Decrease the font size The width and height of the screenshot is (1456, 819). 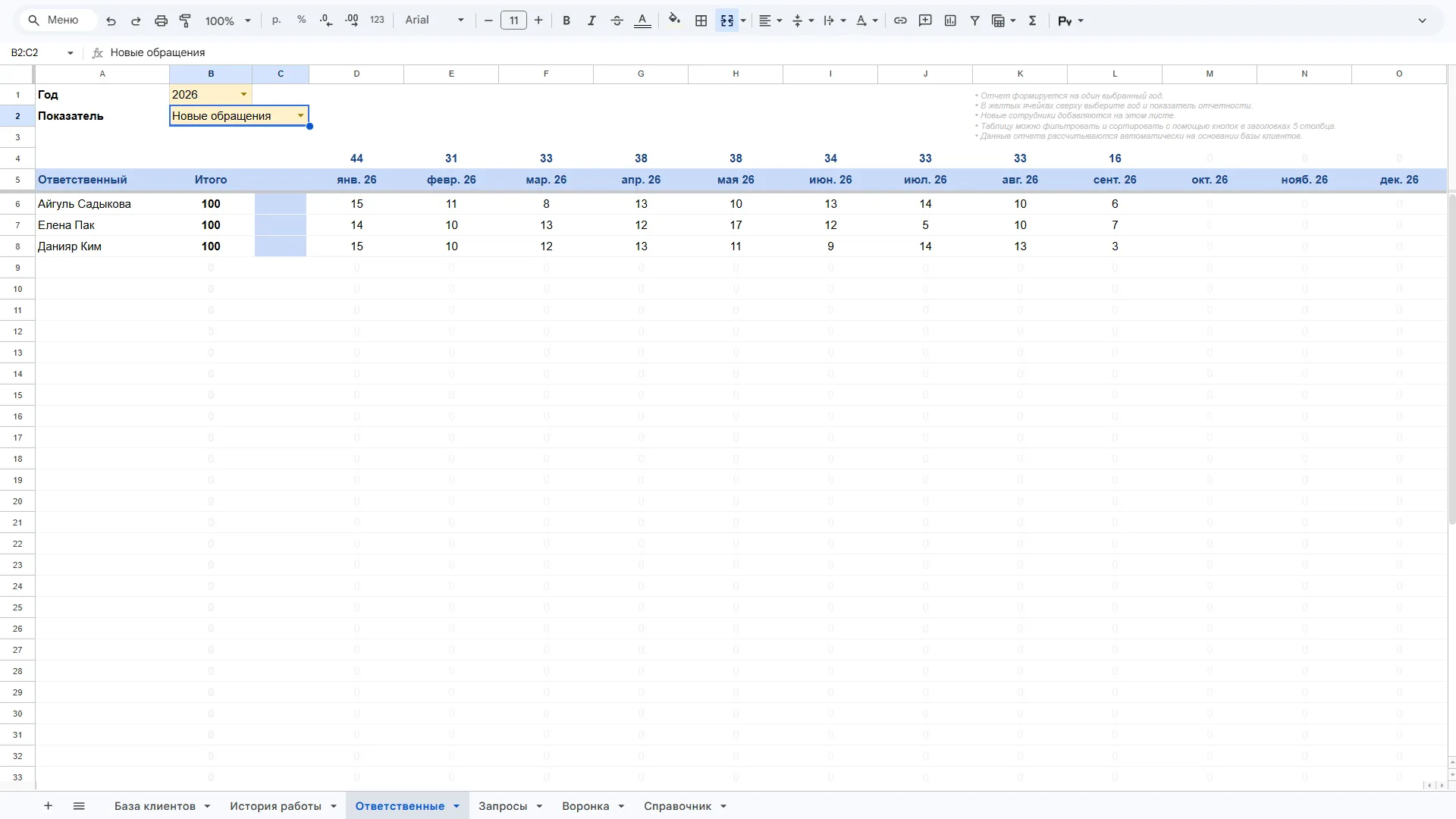[x=488, y=20]
